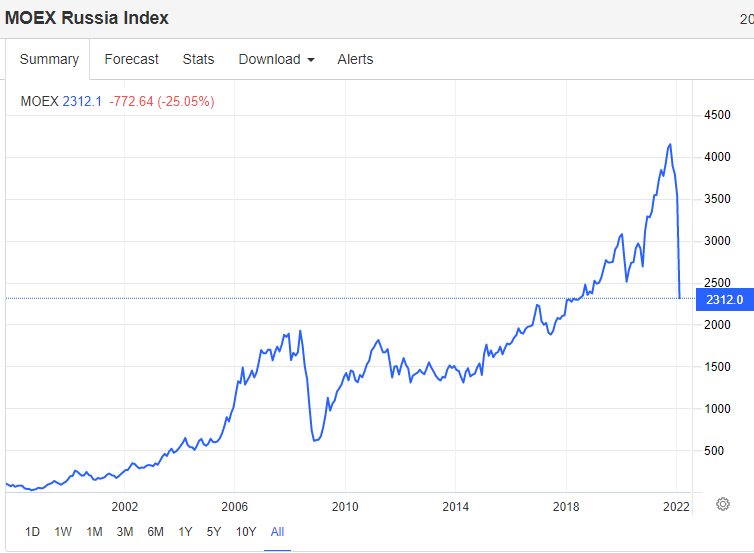Select the 10Y time range
This screenshot has width=754, height=553.
246,532
